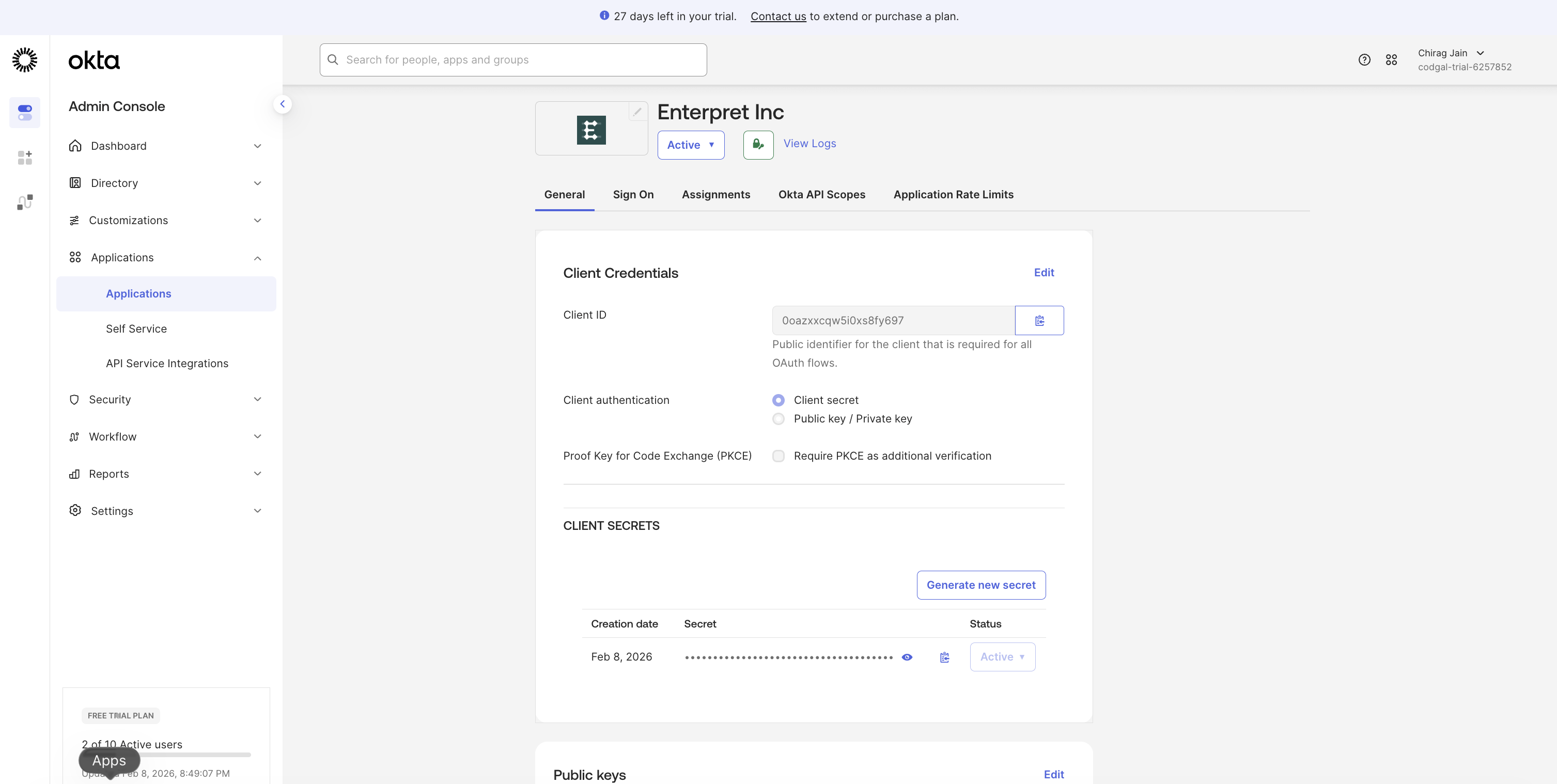
Task: Edit the Enterpret Inc app logo
Action: tap(637, 112)
